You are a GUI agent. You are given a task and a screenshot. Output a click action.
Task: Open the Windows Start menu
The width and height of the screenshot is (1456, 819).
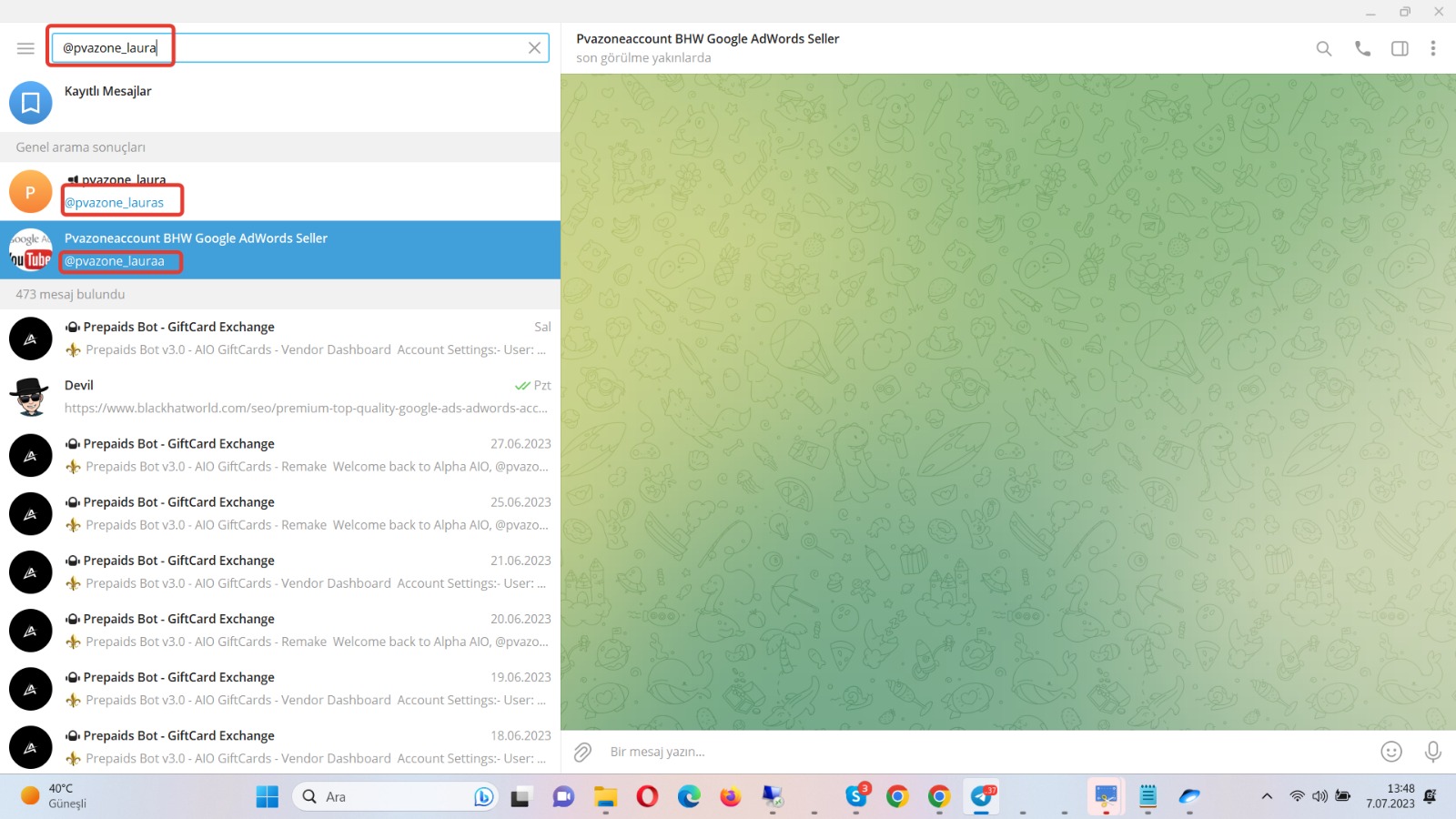coord(268,797)
